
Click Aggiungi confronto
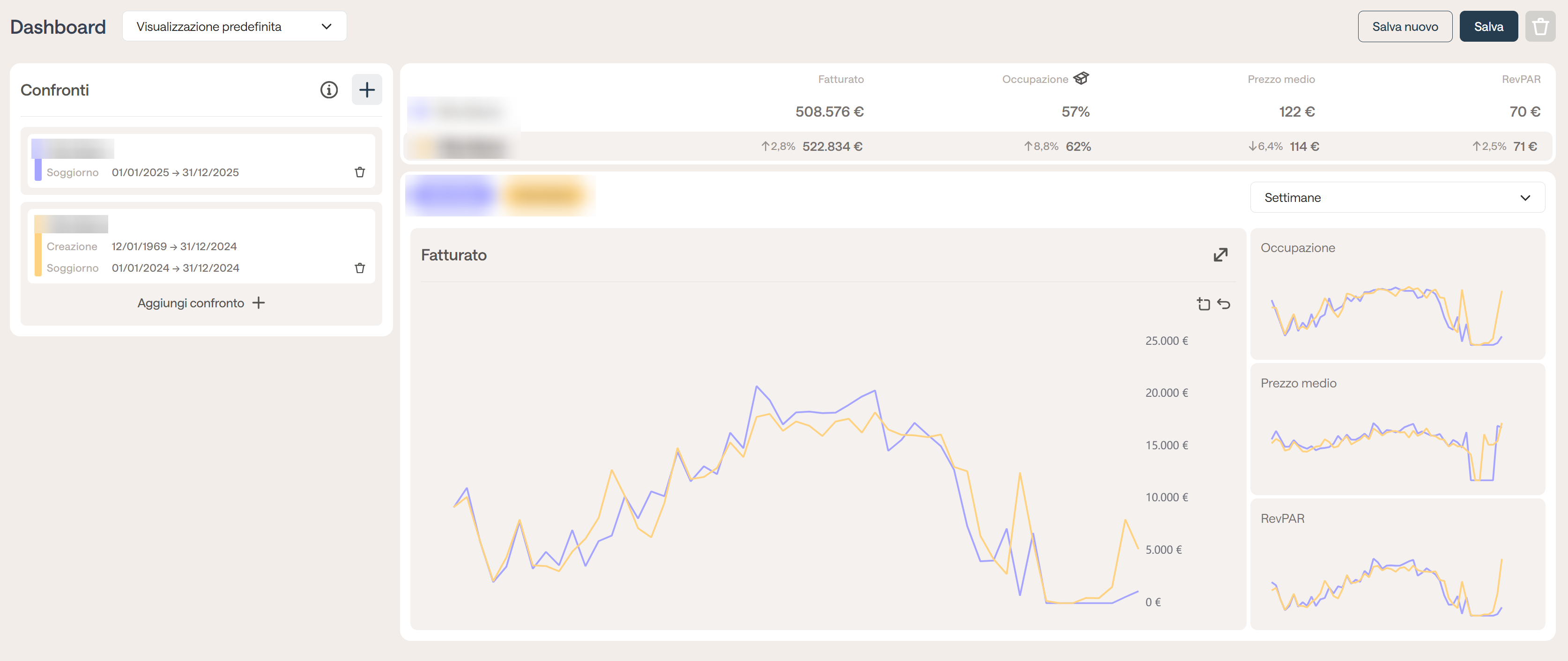click(x=201, y=303)
